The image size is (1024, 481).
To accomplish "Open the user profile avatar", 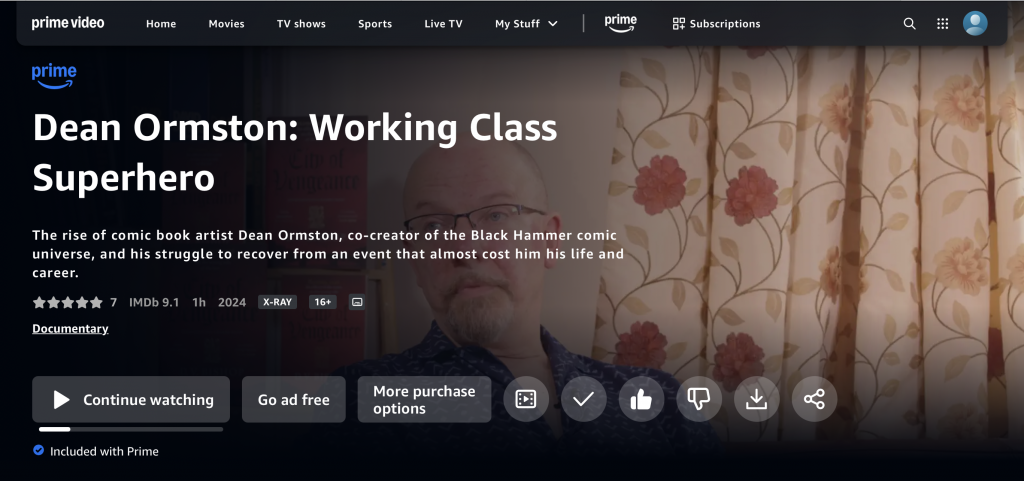I will pyautogui.click(x=975, y=23).
